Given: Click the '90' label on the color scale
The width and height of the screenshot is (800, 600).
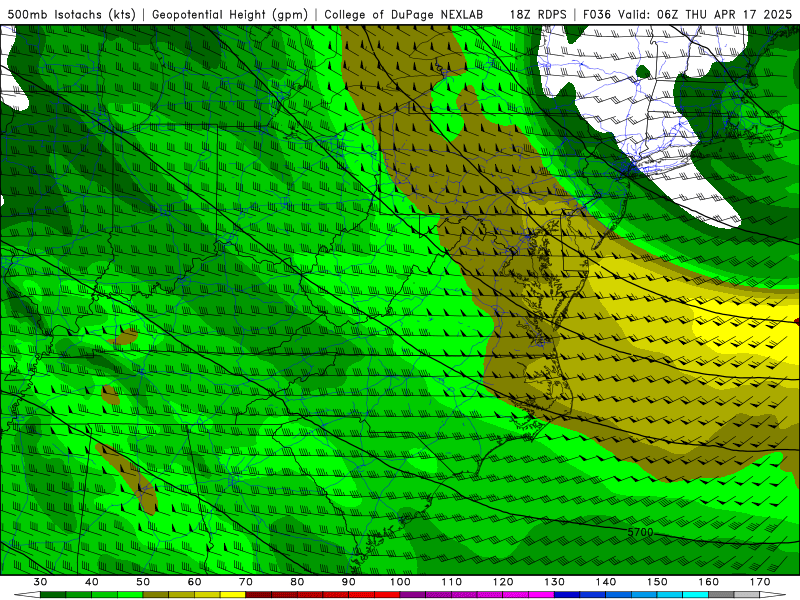Looking at the screenshot, I should 349,582.
